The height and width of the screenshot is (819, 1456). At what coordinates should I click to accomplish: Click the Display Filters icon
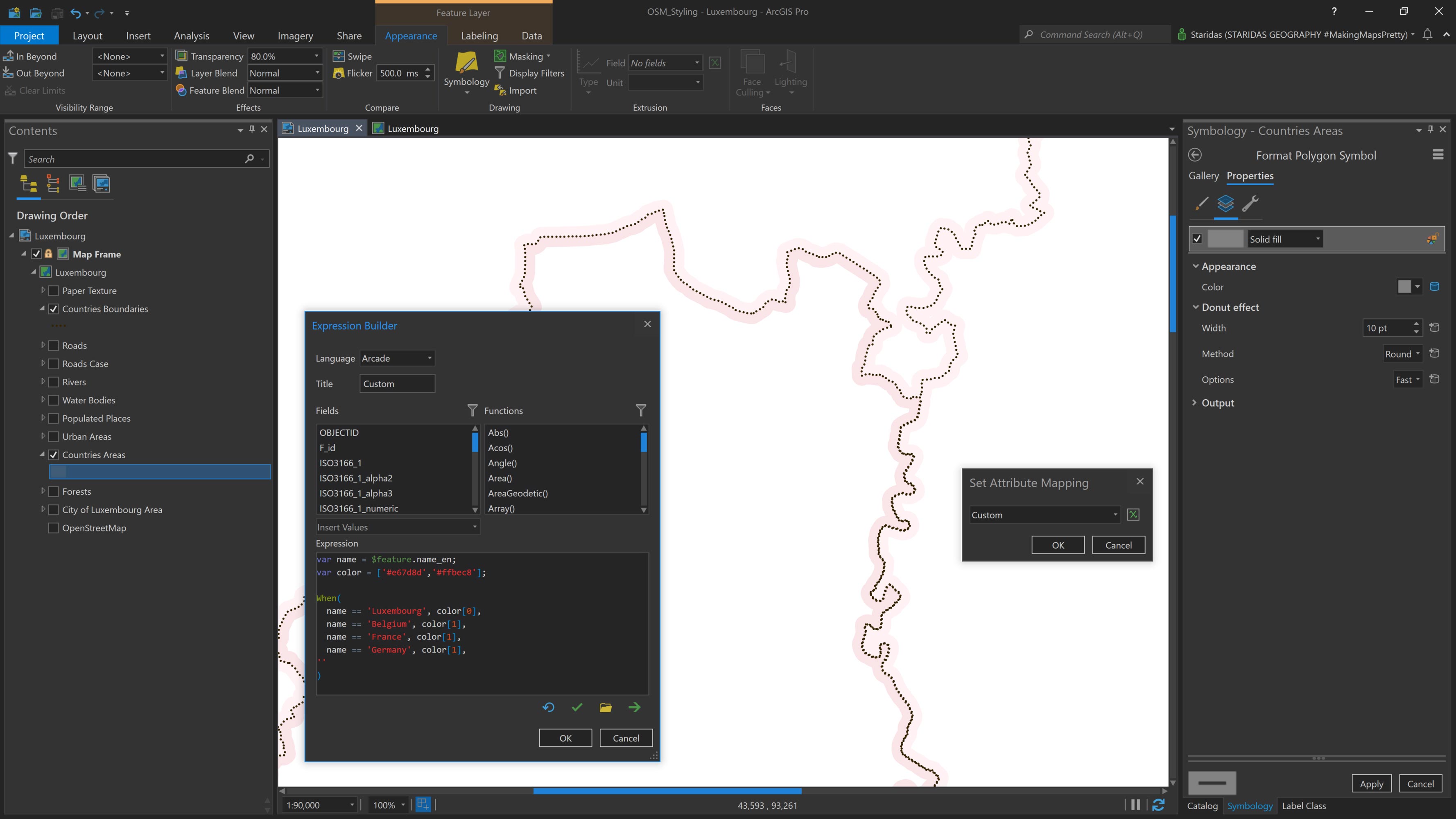click(500, 73)
